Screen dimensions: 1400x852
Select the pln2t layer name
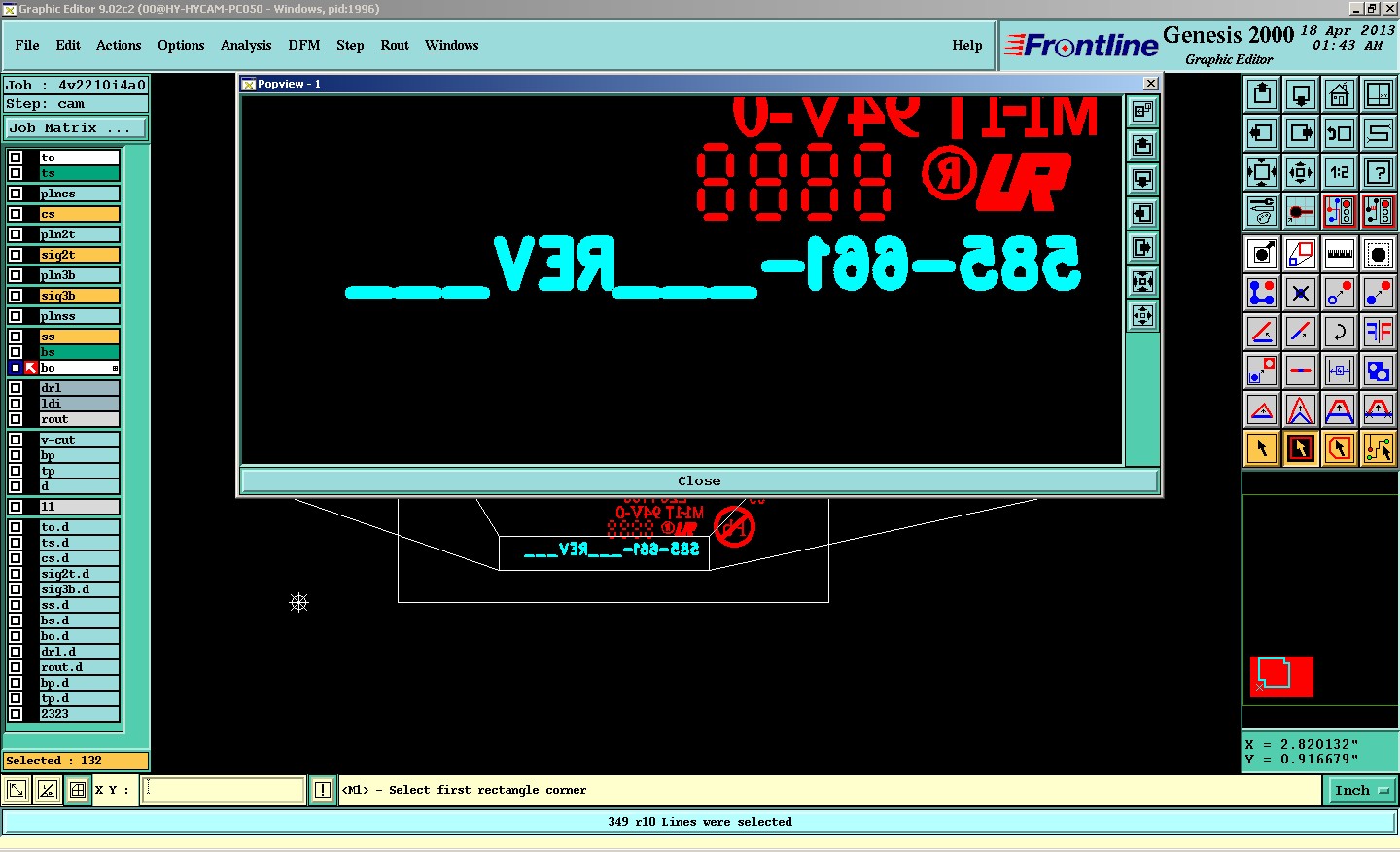(79, 234)
